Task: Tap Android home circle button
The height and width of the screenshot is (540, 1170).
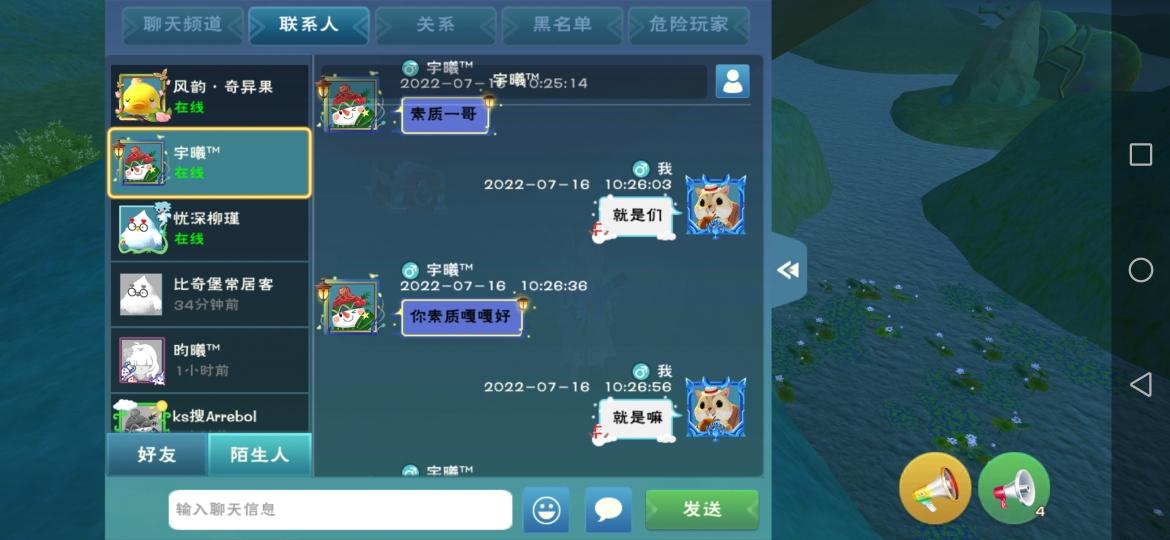Action: 1140,270
